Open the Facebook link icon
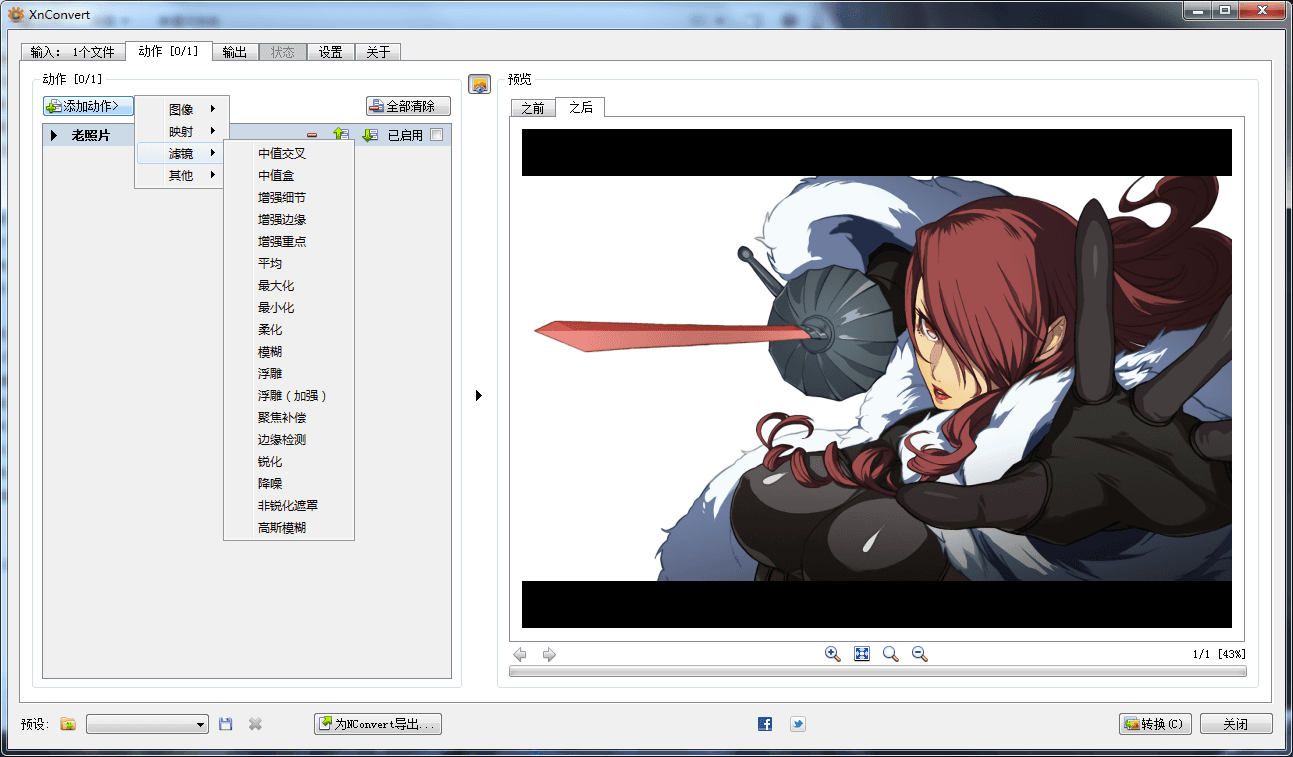The image size is (1293, 757). click(x=765, y=724)
